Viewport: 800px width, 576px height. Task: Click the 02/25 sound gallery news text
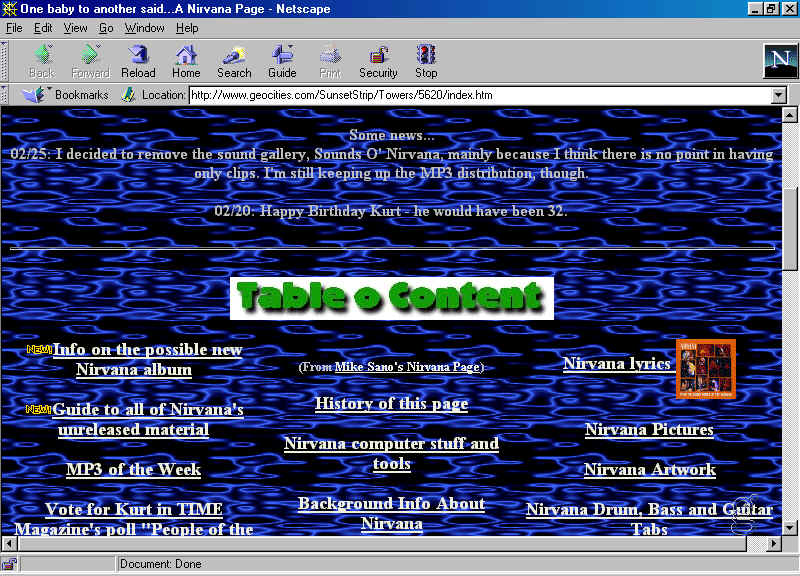[392, 164]
